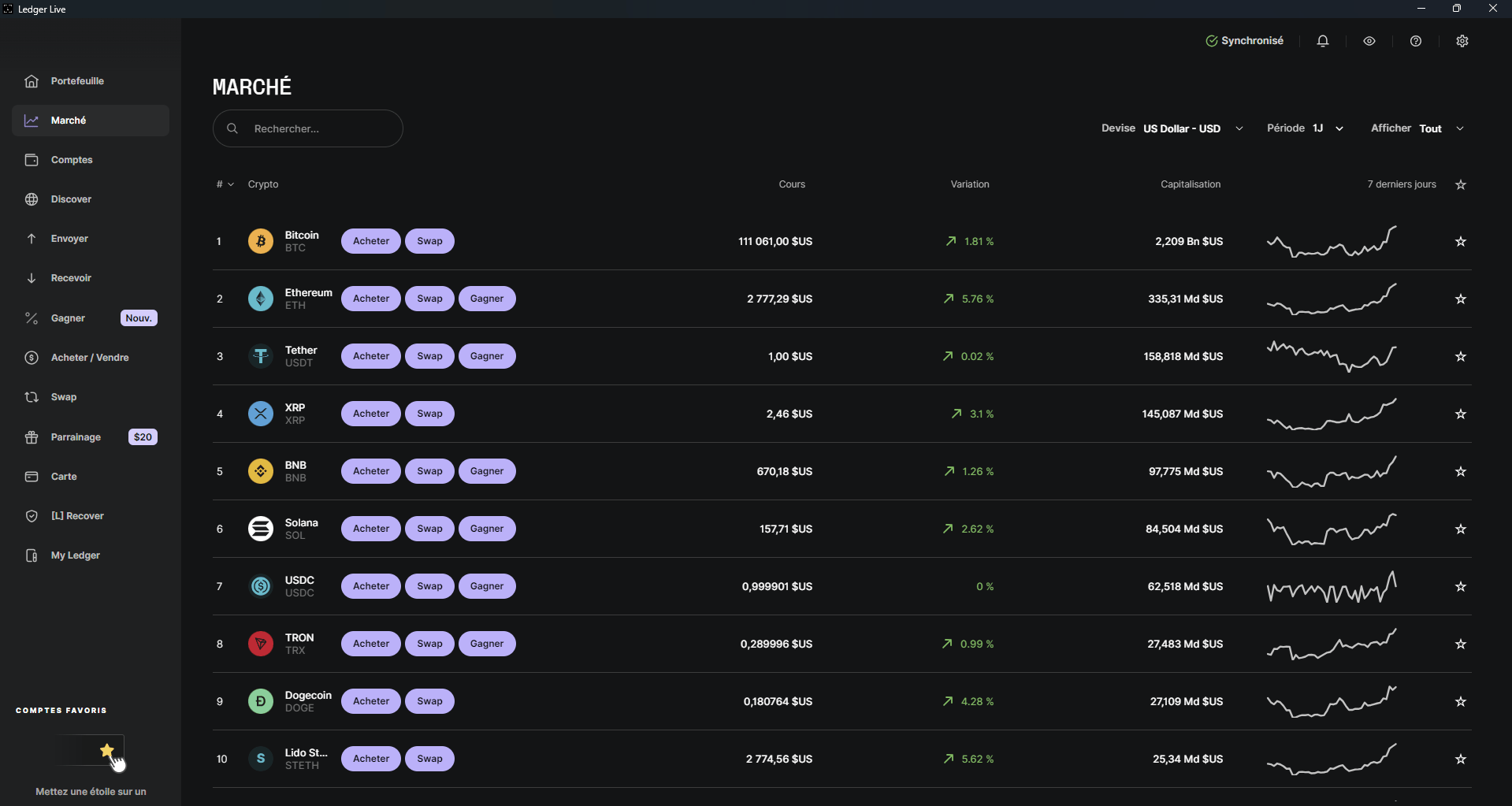Star Lido Staked Ether as favorite
The image size is (1512, 806).
(1461, 759)
